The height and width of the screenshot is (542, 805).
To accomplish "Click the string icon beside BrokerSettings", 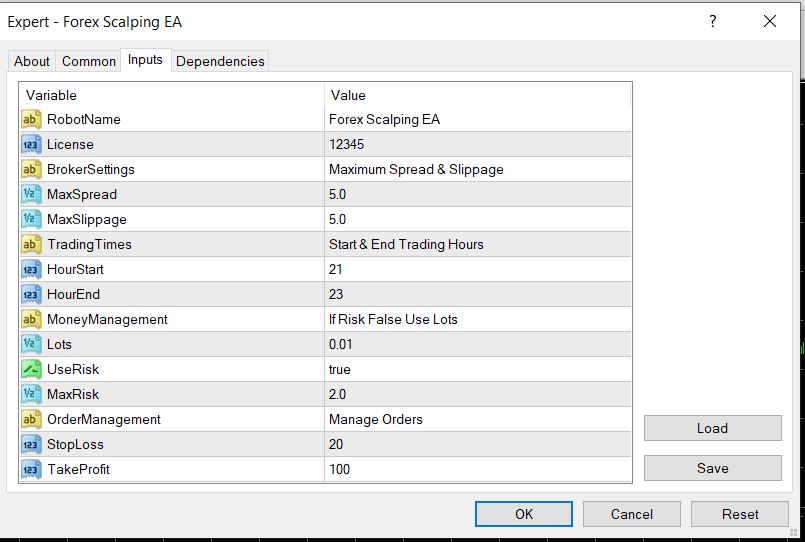I will 31,169.
